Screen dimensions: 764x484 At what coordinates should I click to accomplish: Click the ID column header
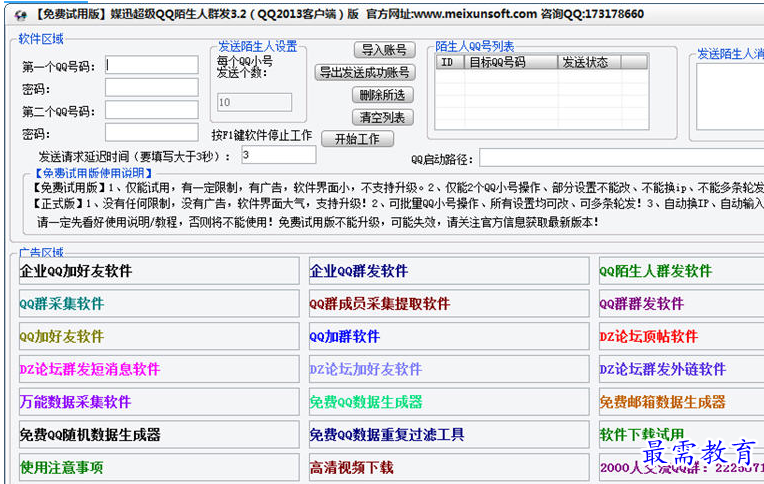pyautogui.click(x=450, y=62)
